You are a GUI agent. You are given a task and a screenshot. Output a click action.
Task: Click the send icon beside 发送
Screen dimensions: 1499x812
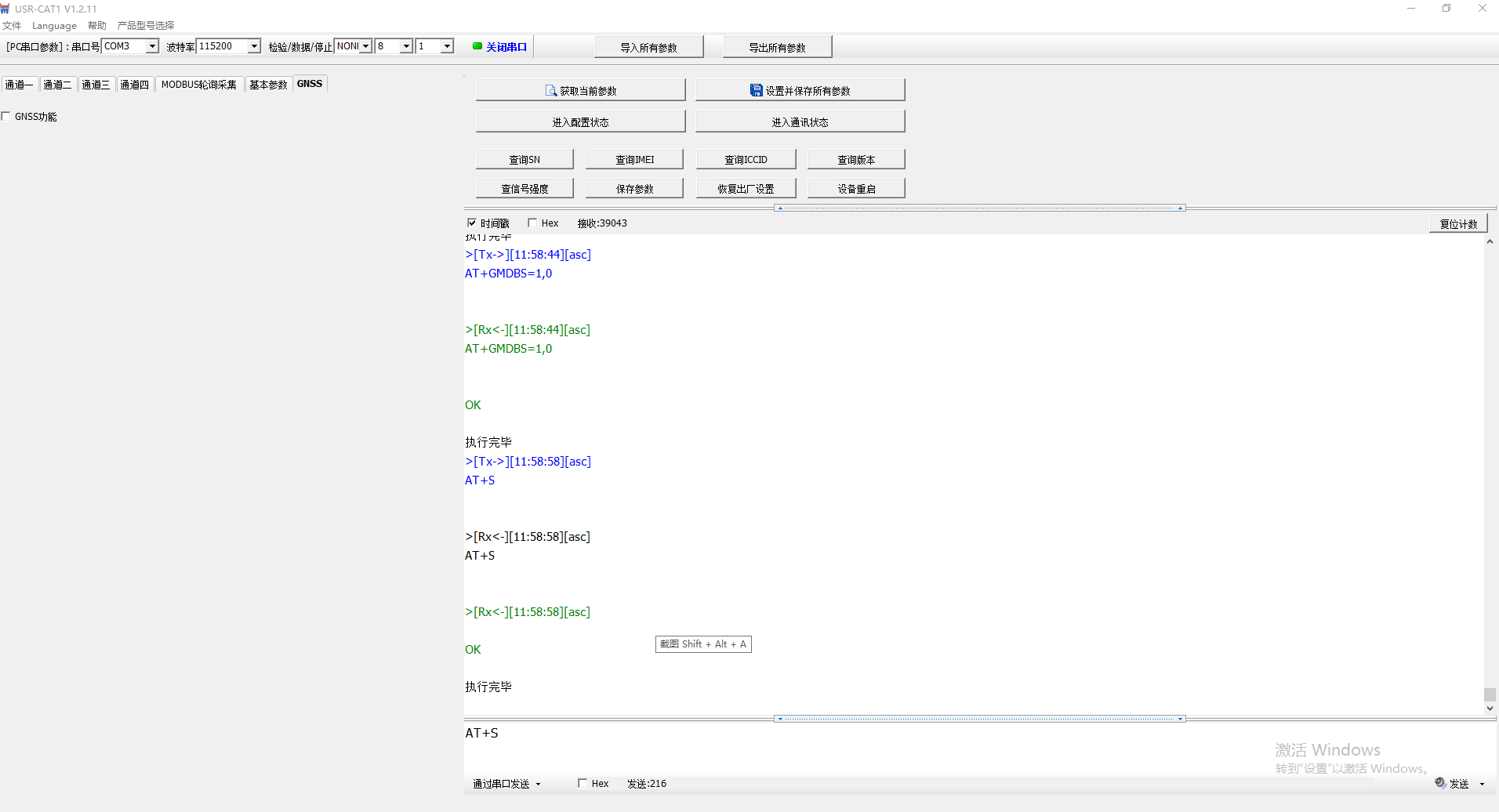1440,783
